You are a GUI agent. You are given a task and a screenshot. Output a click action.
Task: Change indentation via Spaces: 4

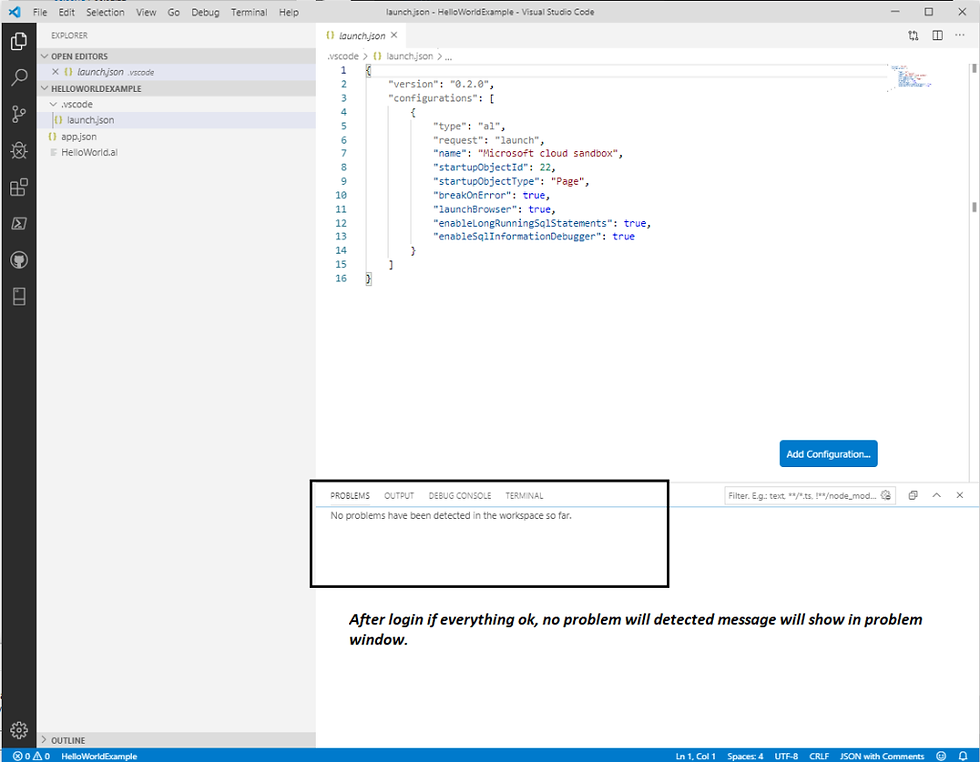tap(745, 756)
